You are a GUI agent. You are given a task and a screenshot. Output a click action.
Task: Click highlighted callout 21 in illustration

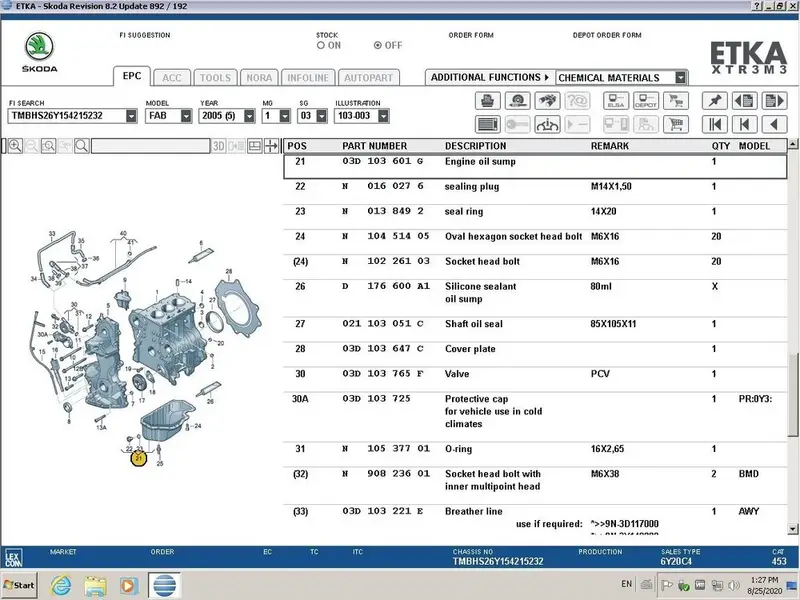pos(139,458)
